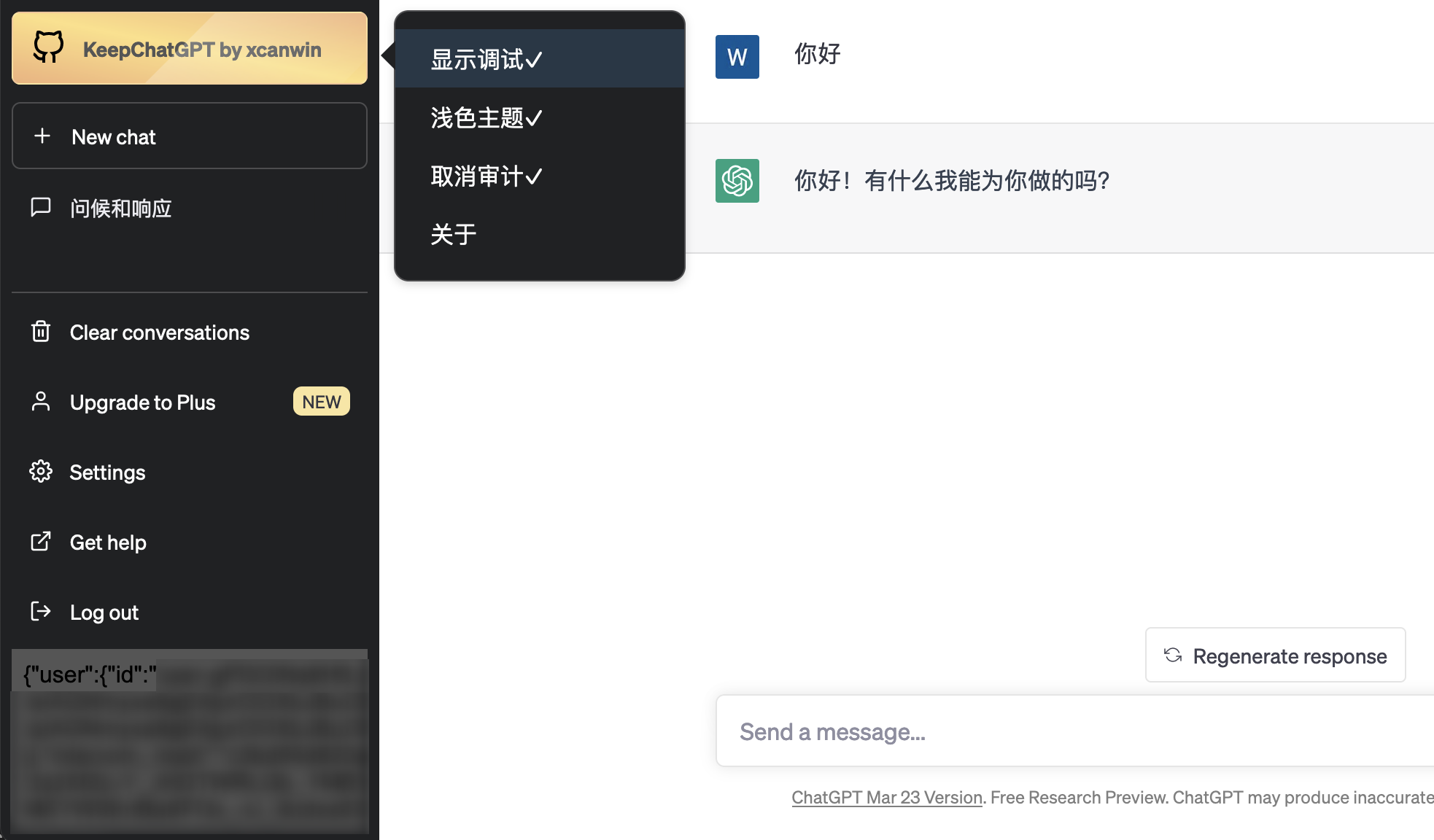Click the circular arrows Regenerate icon
This screenshot has width=1434, height=840.
pos(1173,656)
